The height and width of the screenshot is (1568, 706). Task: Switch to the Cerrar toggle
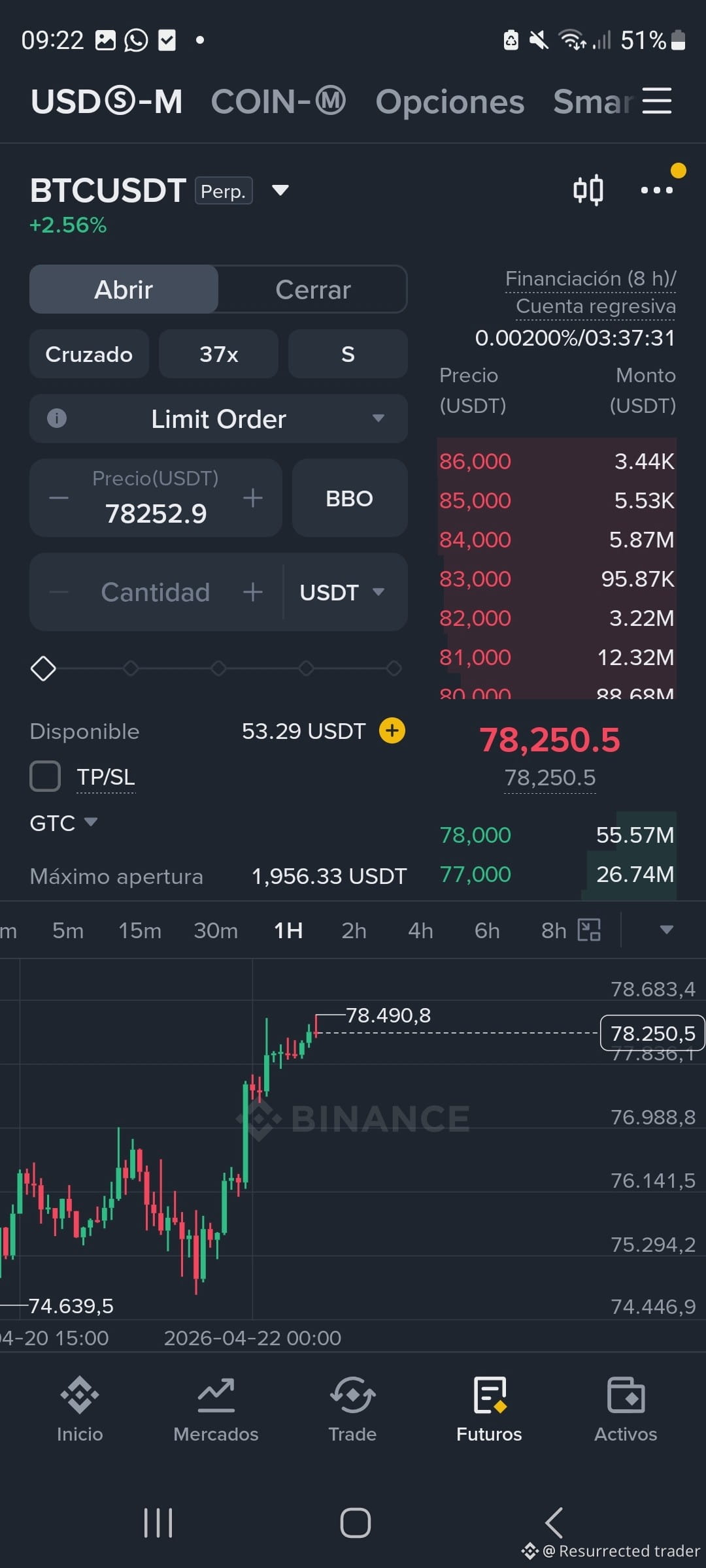point(313,289)
